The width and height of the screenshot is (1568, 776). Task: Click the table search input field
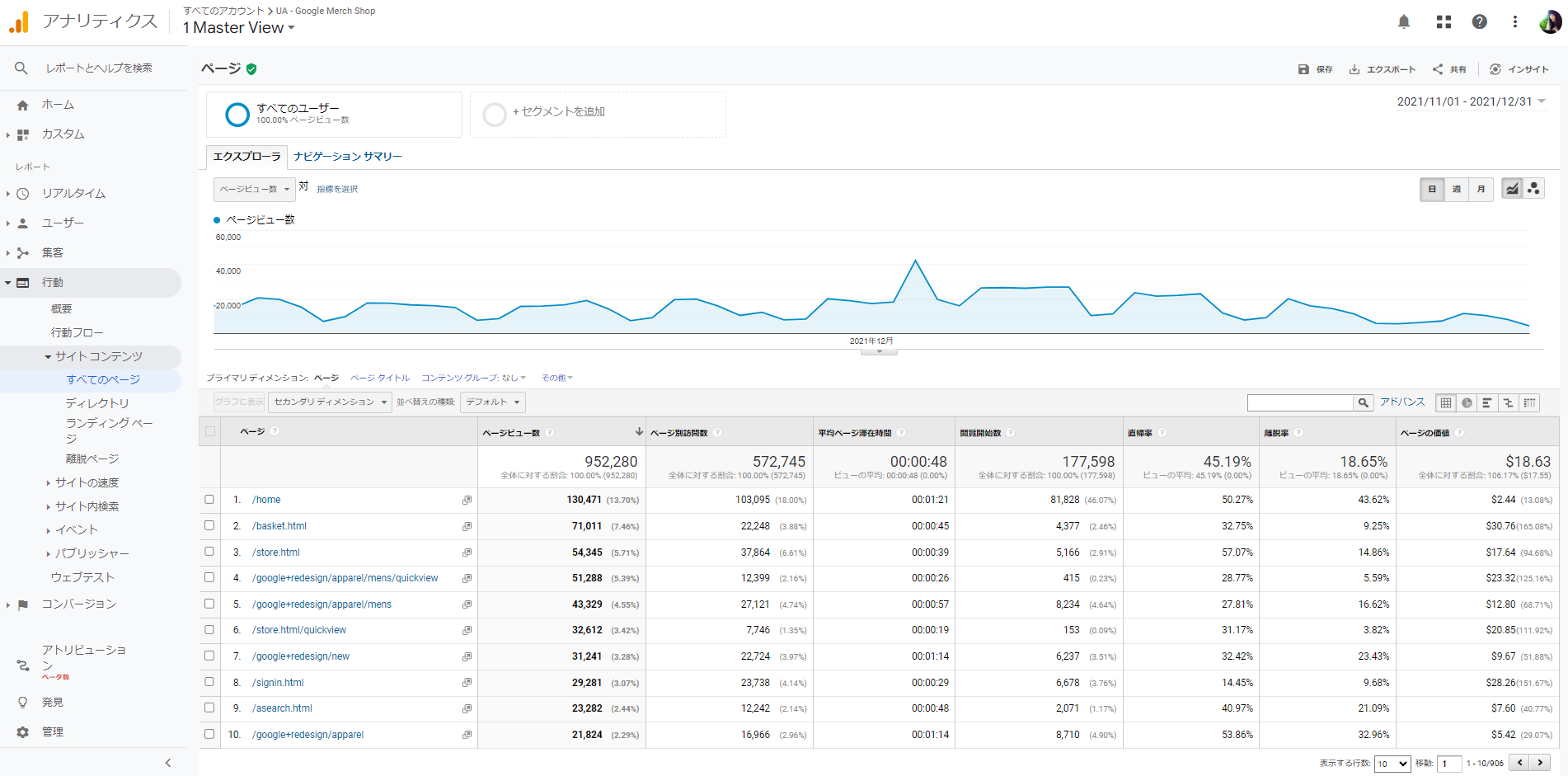[x=1299, y=402]
